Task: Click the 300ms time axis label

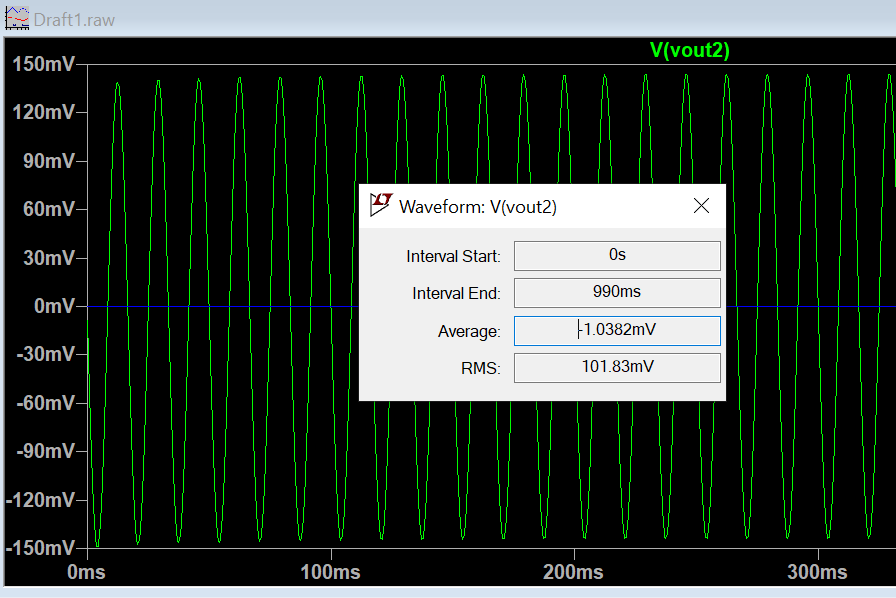Action: [817, 572]
